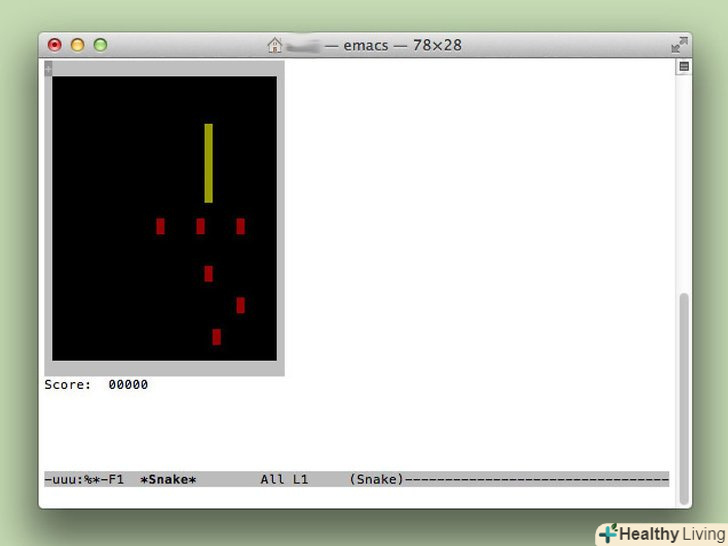728x546 pixels.
Task: Enter full screen using the arrows icon
Action: pos(679,45)
